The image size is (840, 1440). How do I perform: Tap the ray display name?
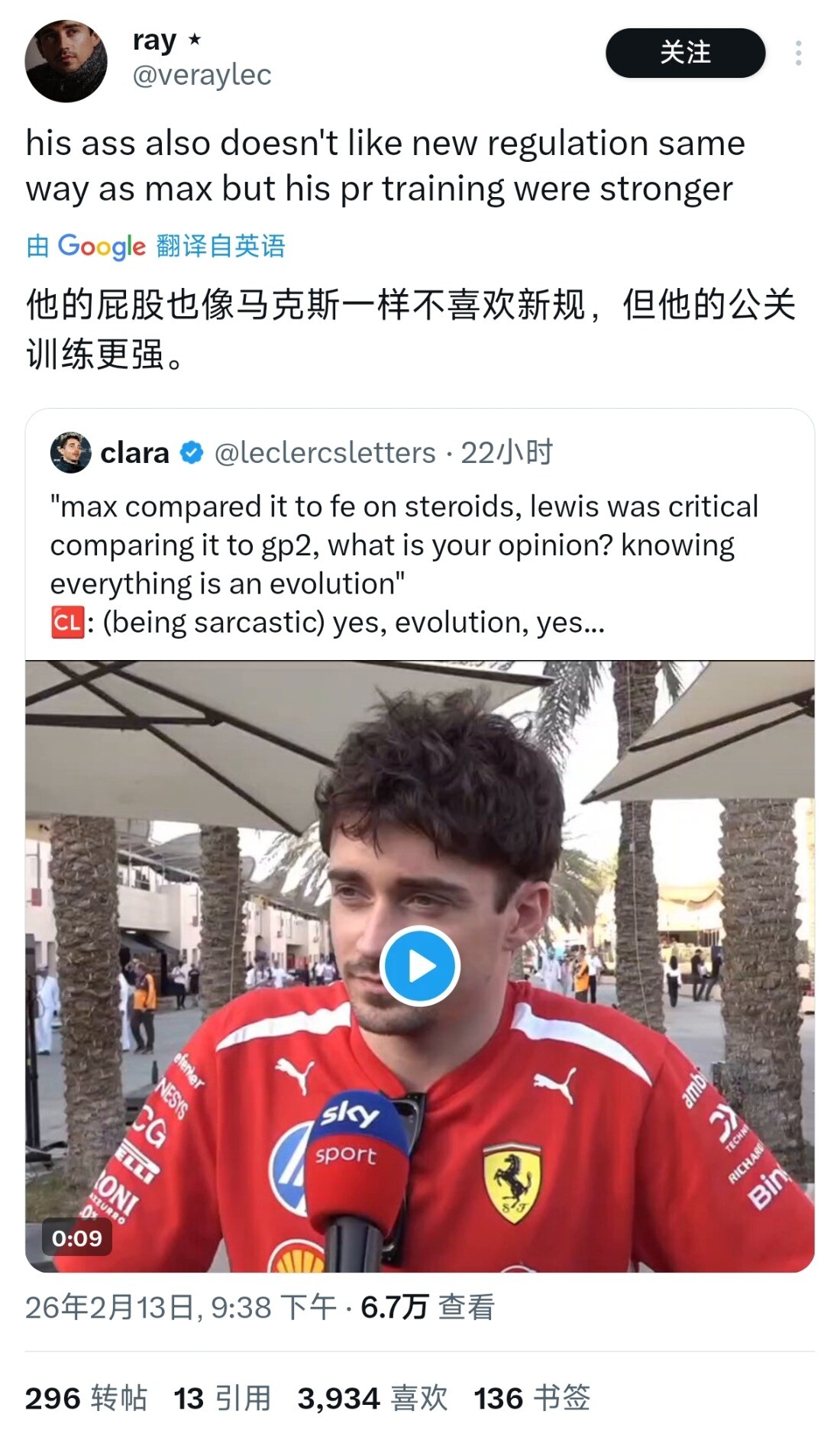[154, 40]
